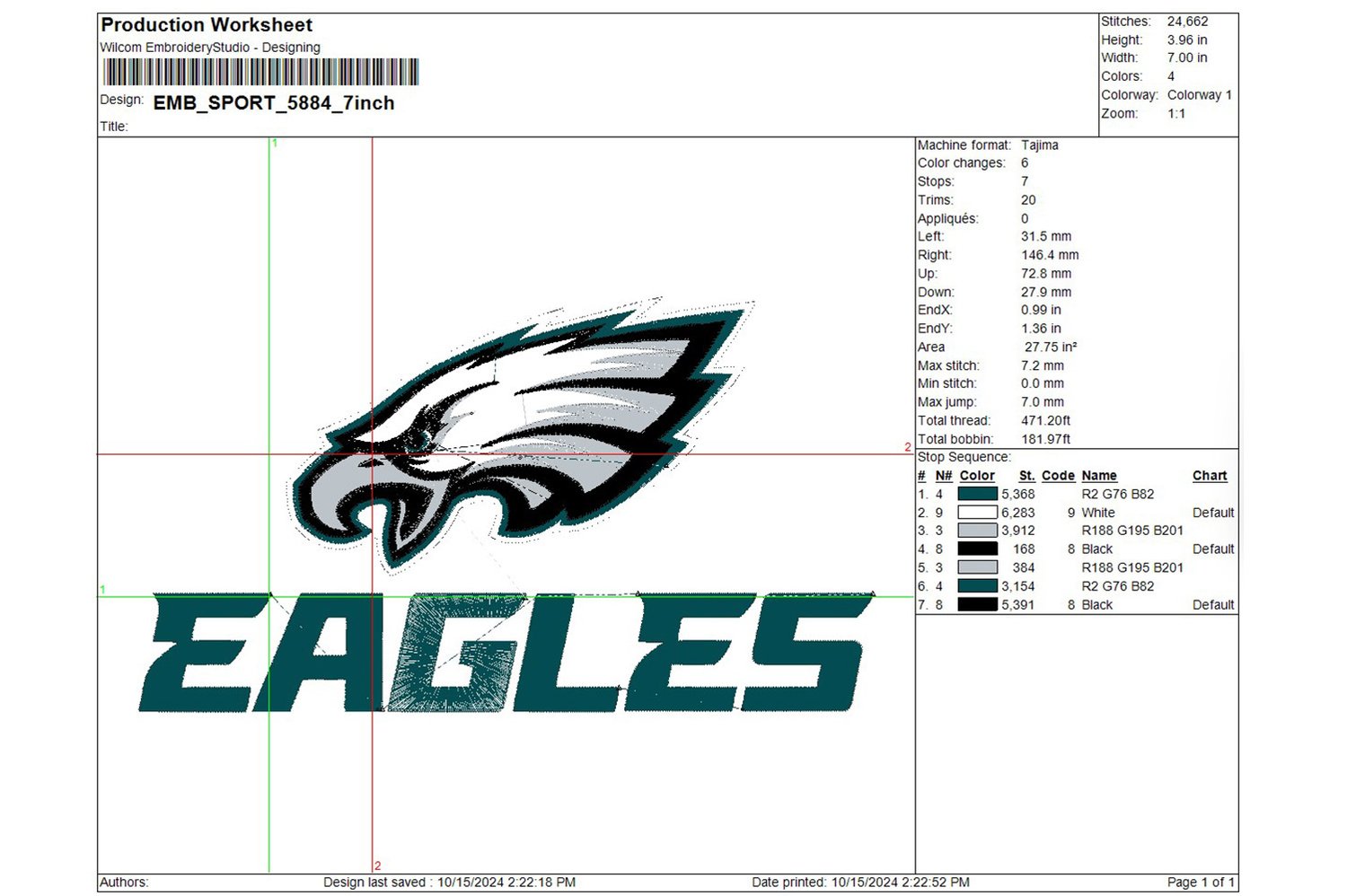This screenshot has width=1347, height=896.
Task: Click the gray color swatch in stop row 3
Action: 977,531
